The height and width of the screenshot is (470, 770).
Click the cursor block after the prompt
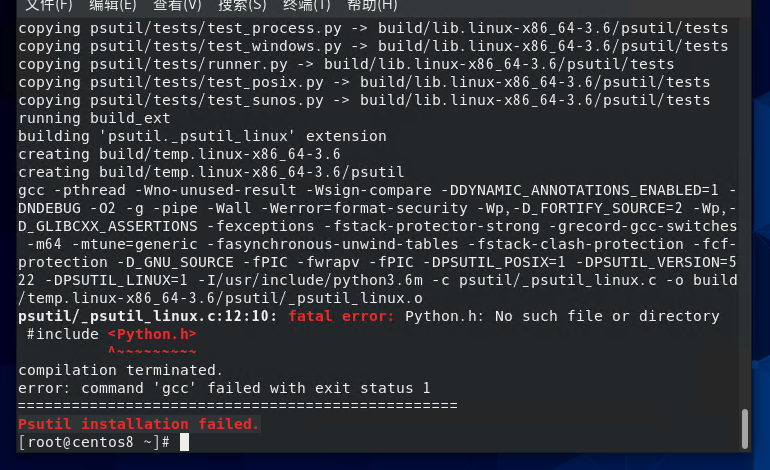(x=185, y=442)
